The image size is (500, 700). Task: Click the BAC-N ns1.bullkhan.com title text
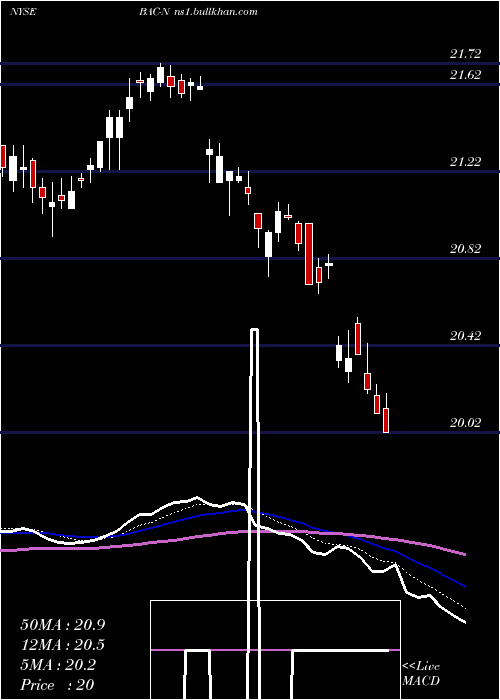pos(198,12)
